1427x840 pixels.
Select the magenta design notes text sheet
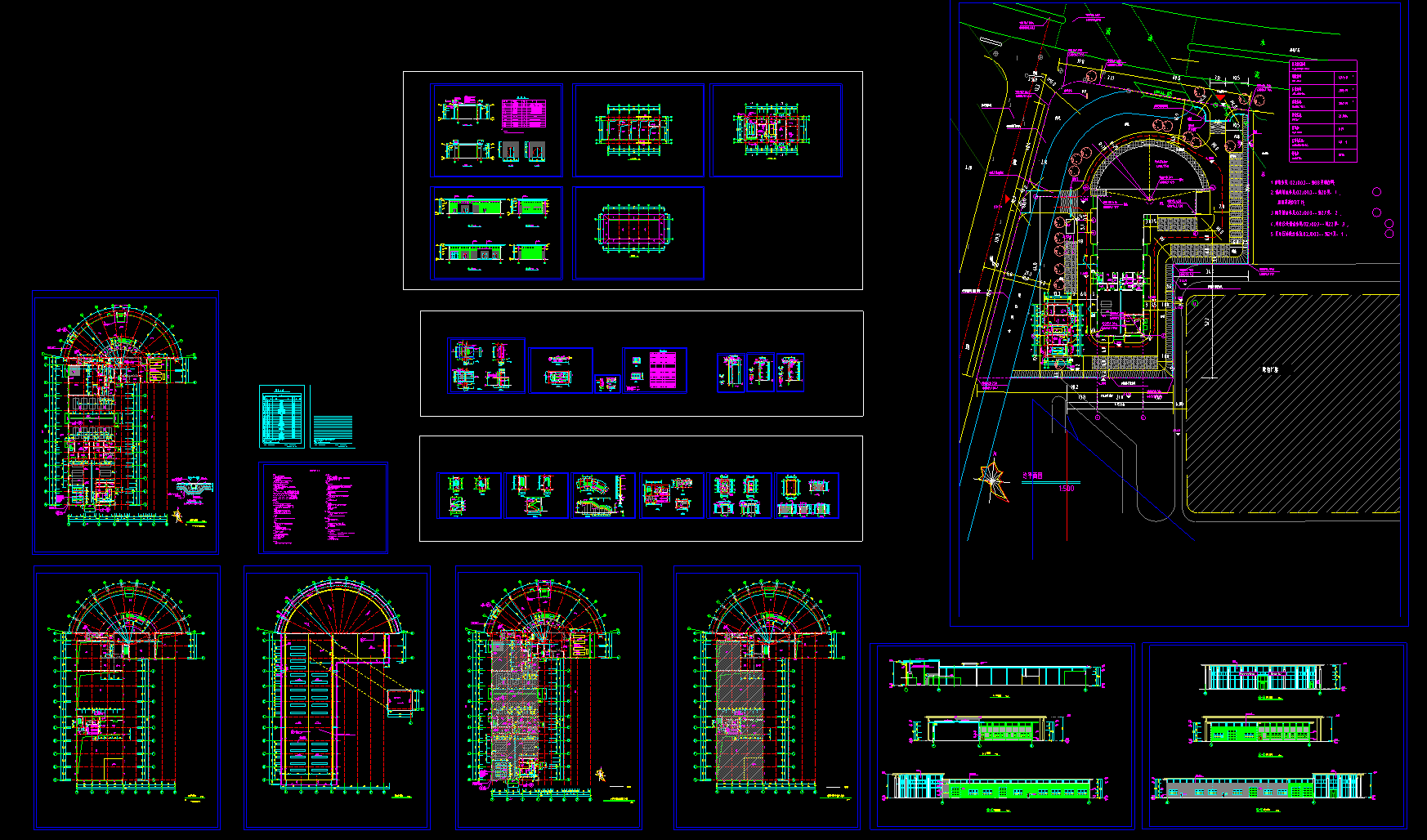pyautogui.click(x=324, y=507)
